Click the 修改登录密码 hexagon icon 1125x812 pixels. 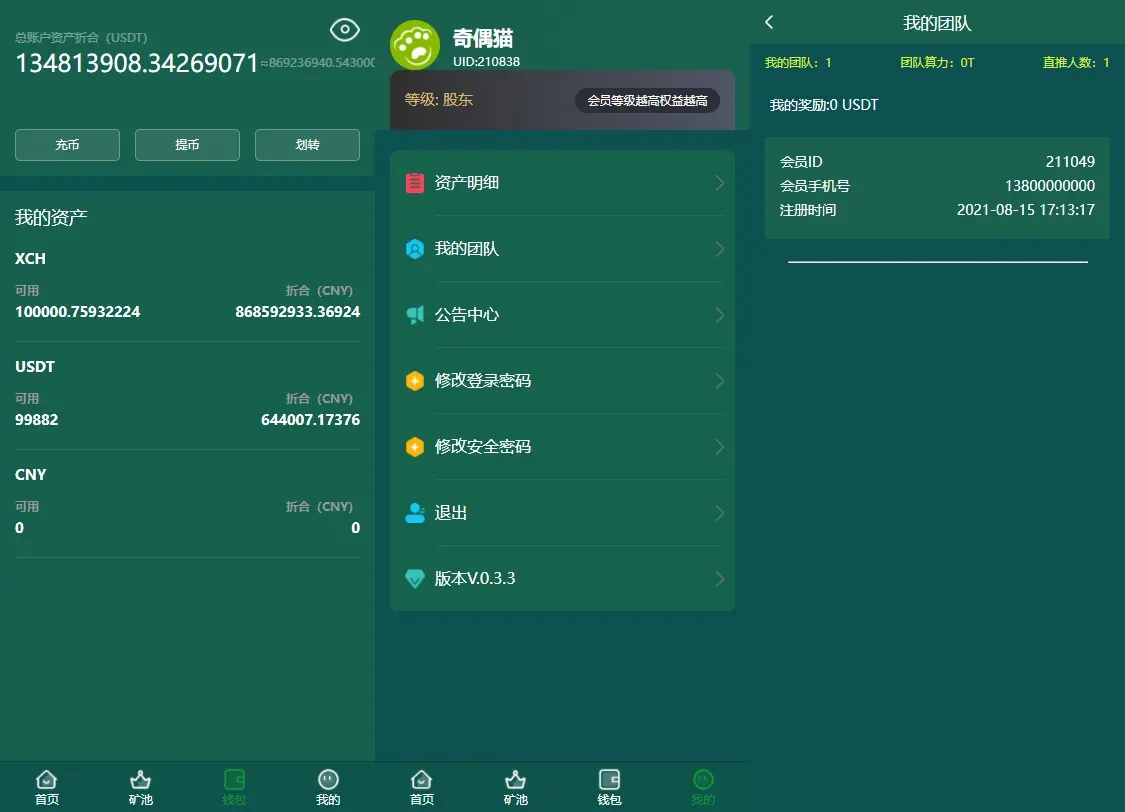click(x=415, y=381)
